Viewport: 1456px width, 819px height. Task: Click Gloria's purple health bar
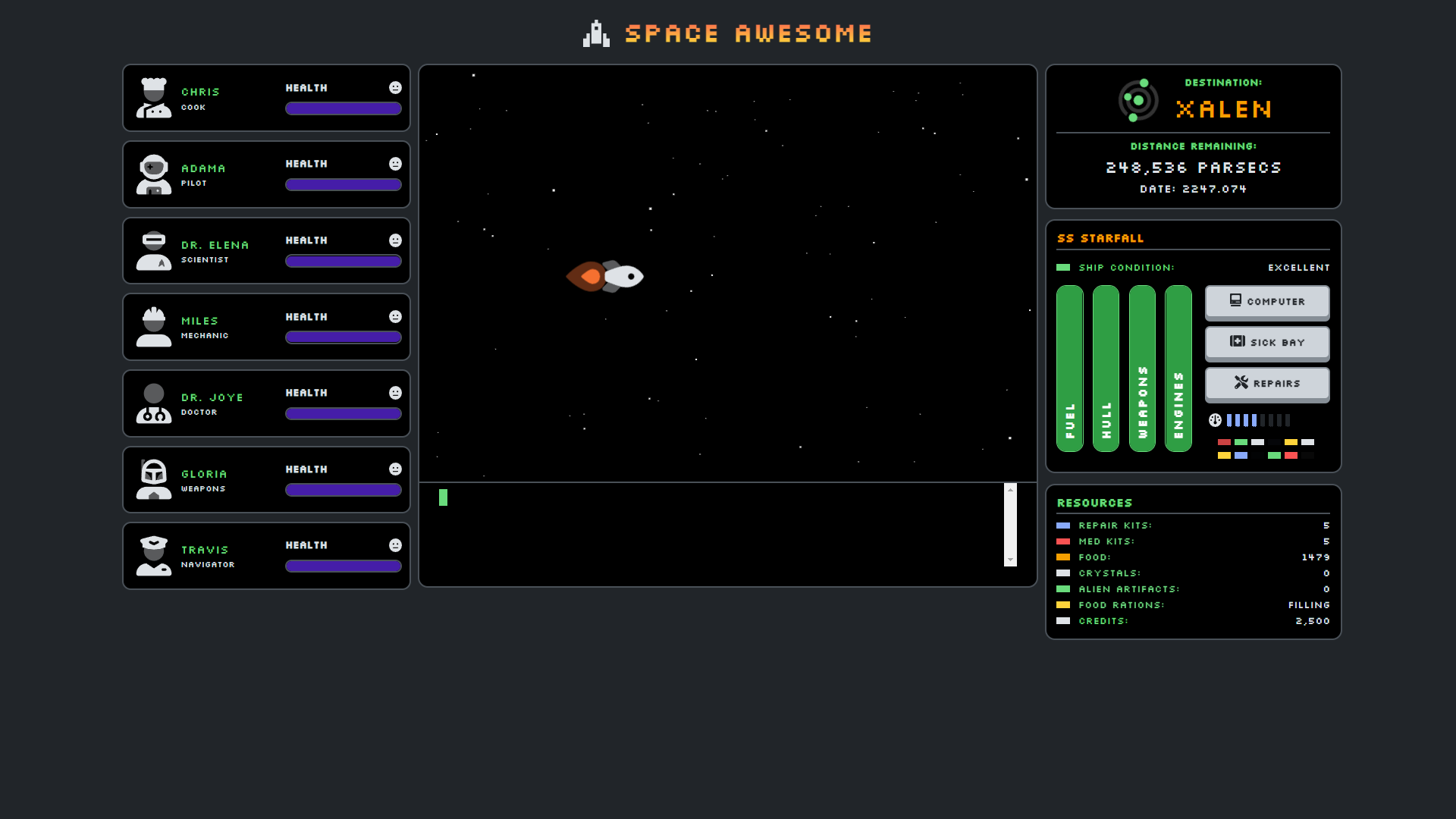pos(343,490)
